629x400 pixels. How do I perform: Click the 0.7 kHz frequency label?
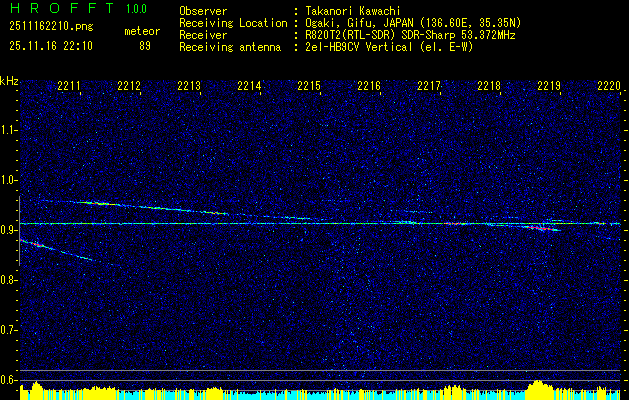click(x=8, y=330)
